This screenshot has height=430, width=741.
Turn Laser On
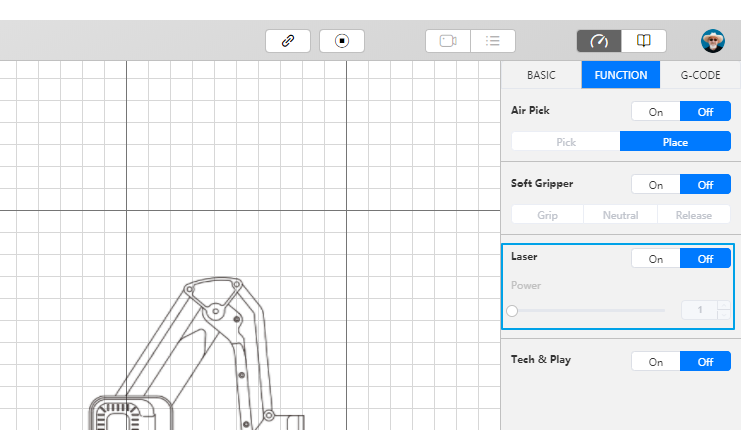pyautogui.click(x=656, y=258)
